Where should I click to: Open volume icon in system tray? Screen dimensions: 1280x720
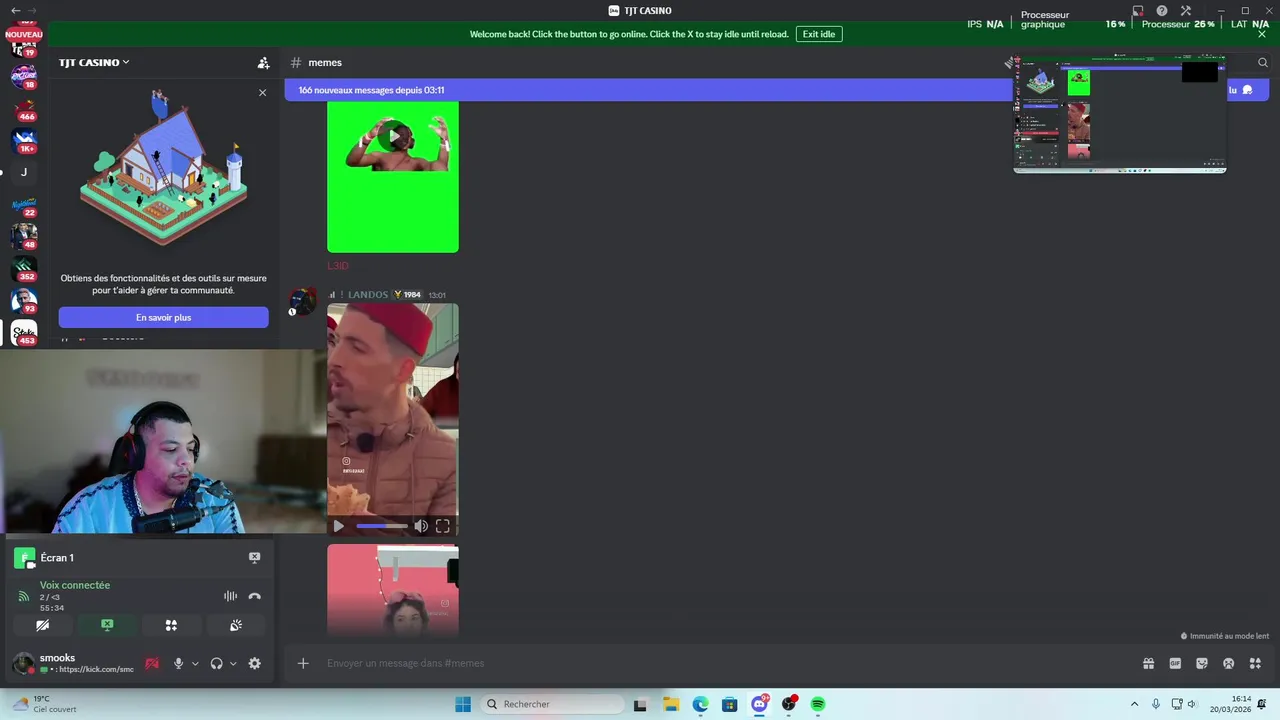tap(1191, 704)
